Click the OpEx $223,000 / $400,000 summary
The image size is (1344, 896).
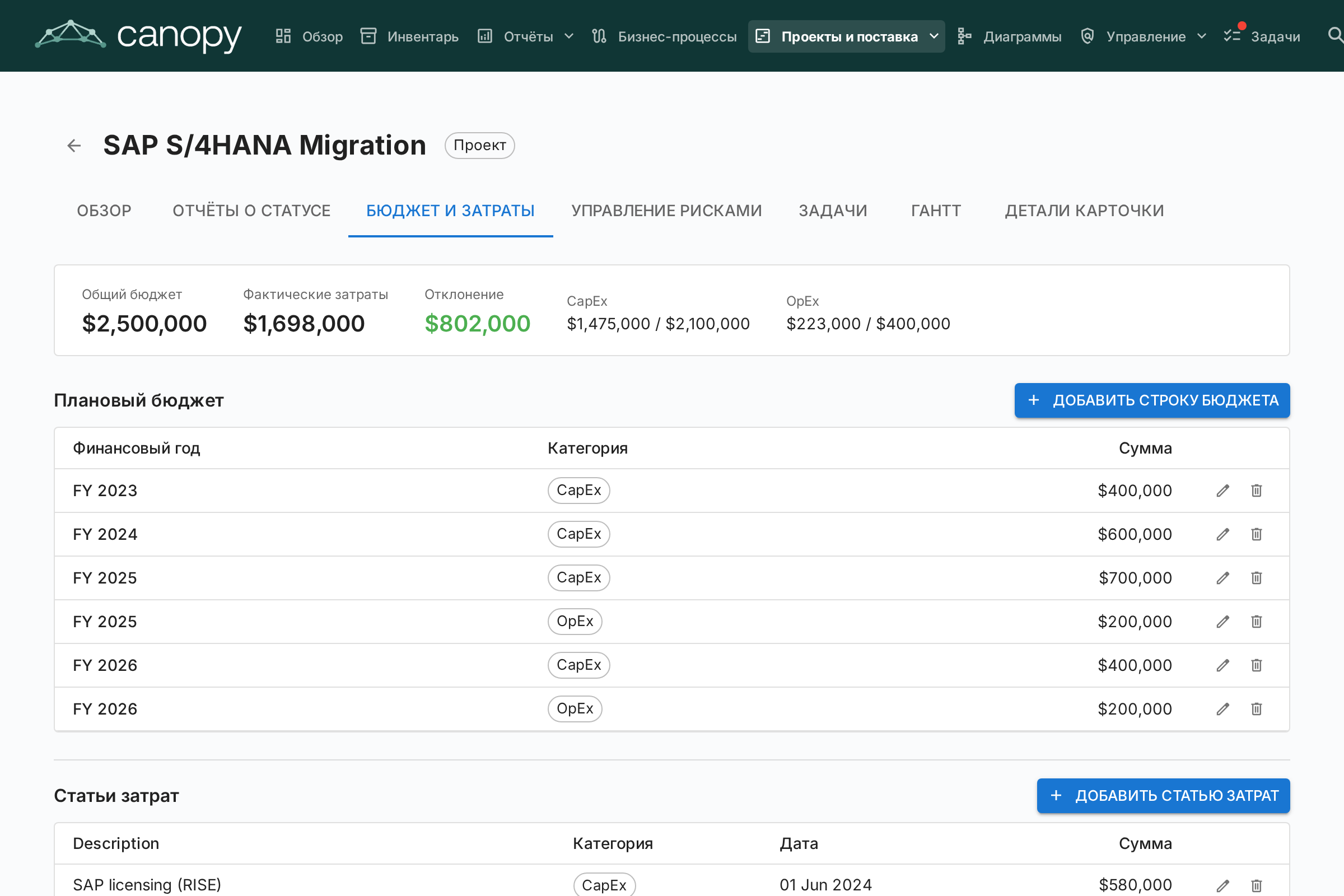pos(869,313)
